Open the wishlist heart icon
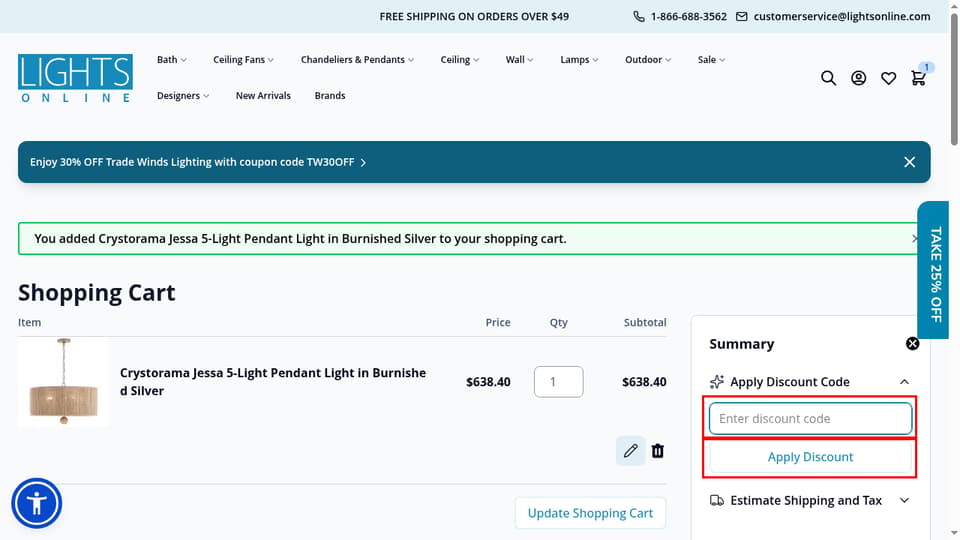The width and height of the screenshot is (960, 540). (888, 78)
